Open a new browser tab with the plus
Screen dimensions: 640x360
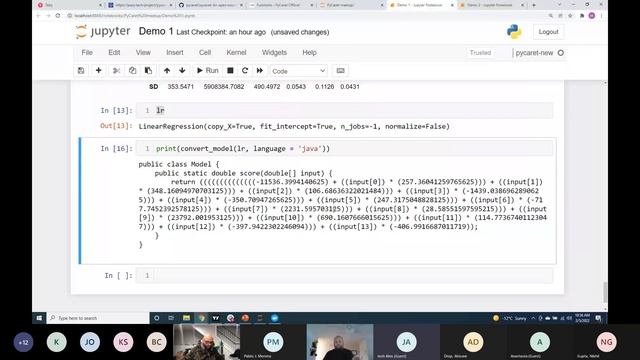tap(533, 5)
